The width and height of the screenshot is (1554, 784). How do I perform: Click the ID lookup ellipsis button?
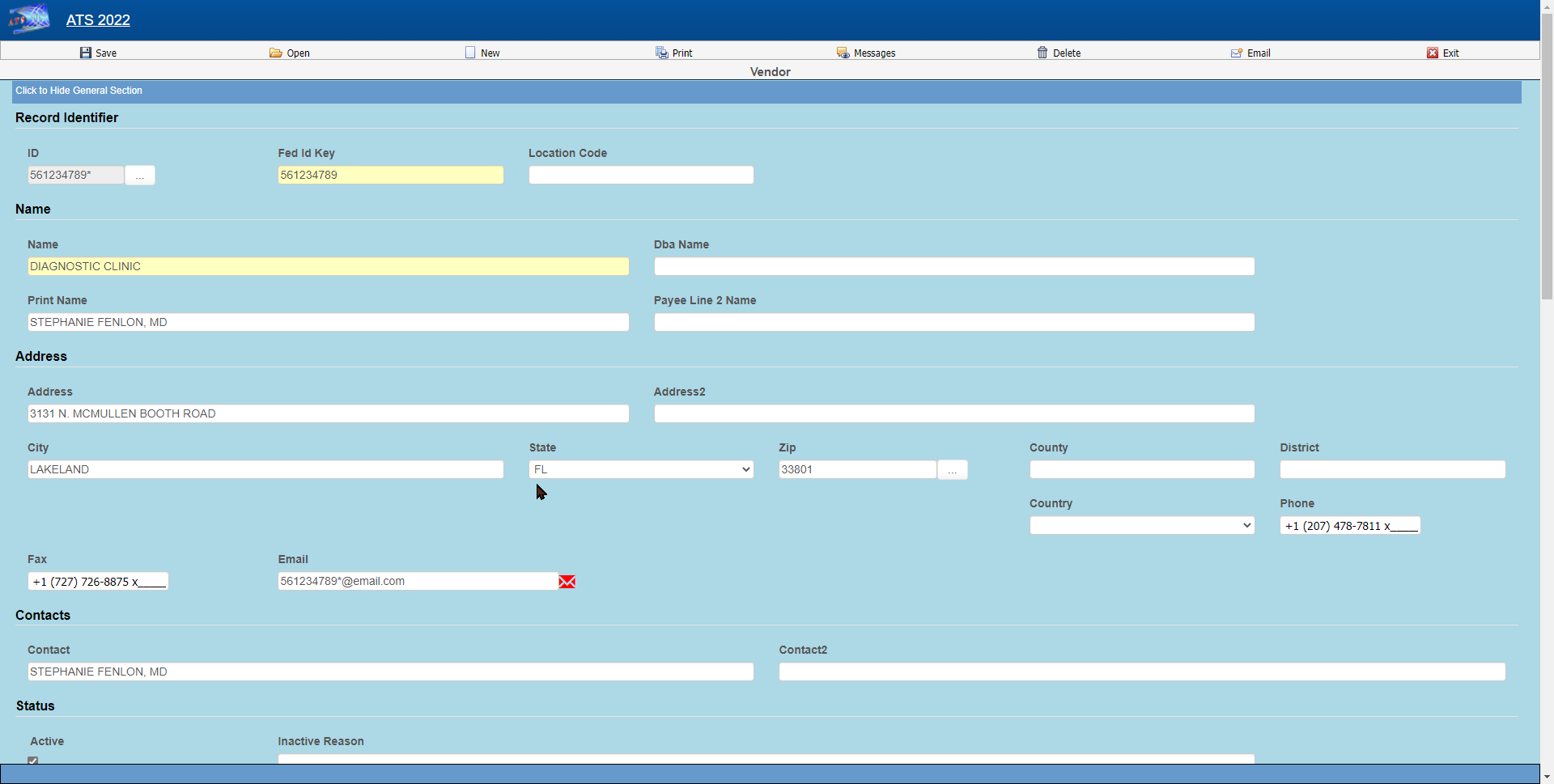(140, 176)
